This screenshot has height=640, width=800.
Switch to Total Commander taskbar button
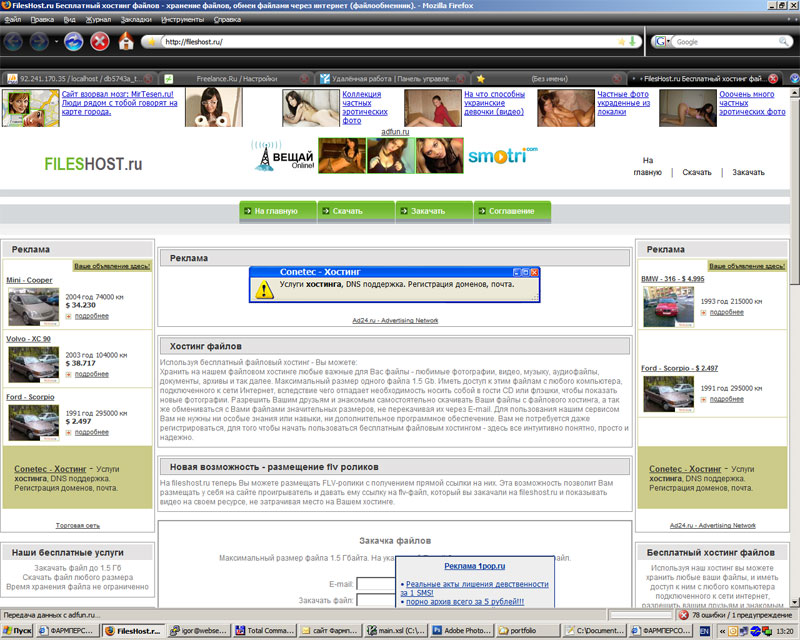click(264, 631)
